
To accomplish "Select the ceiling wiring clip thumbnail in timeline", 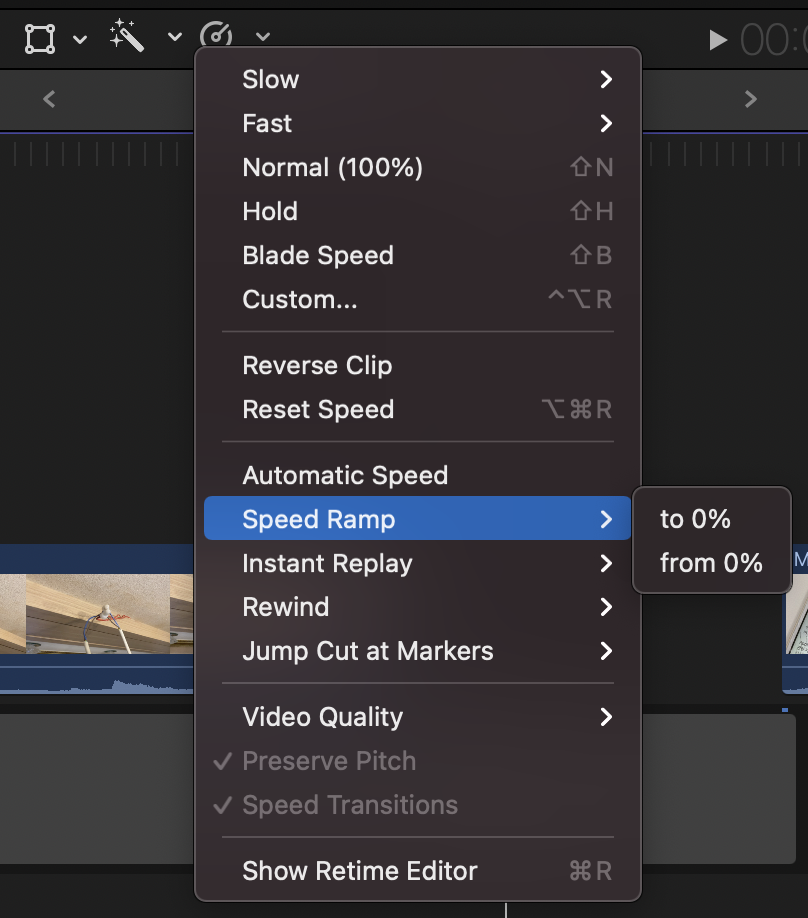I will (x=97, y=614).
